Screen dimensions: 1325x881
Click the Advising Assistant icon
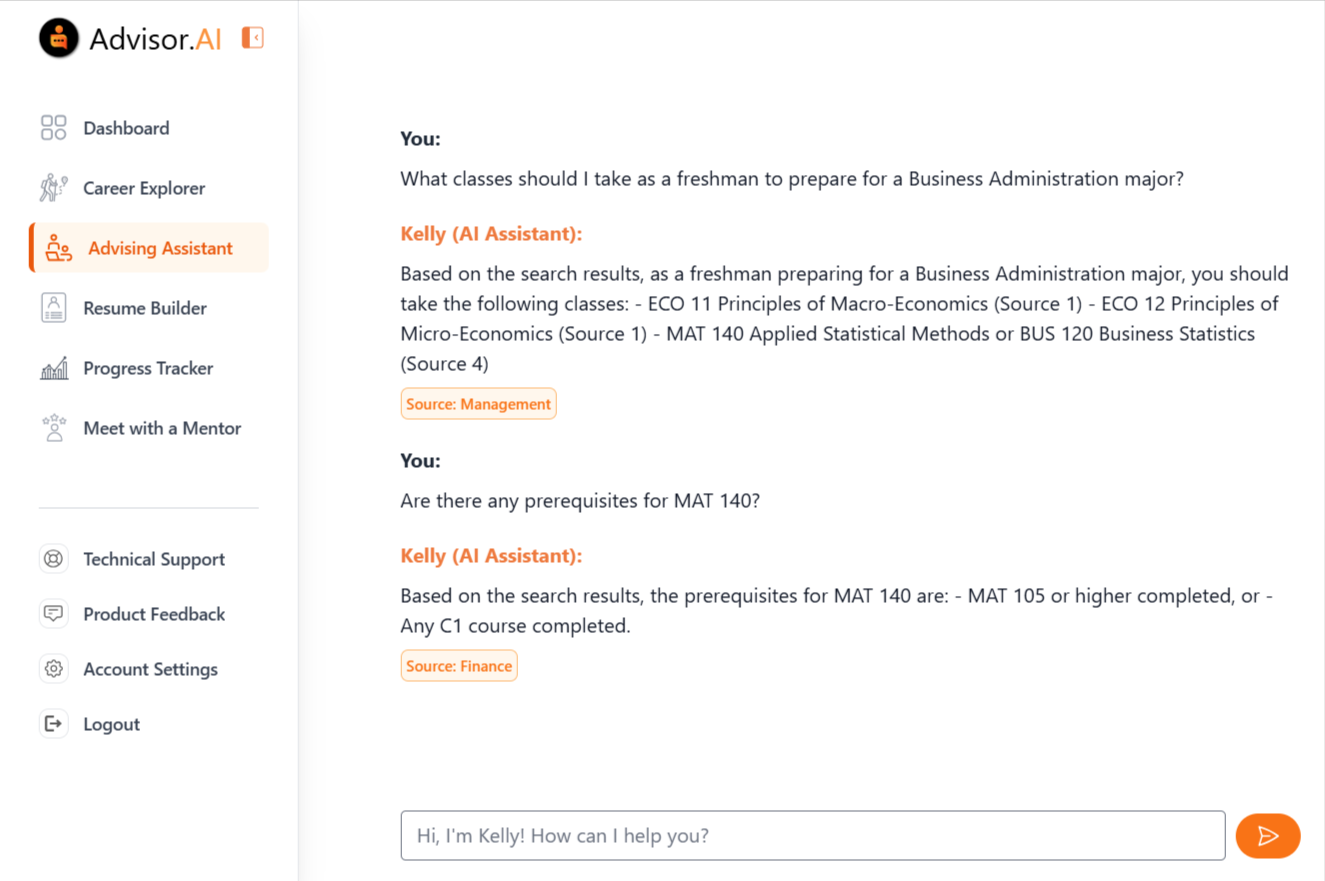(x=58, y=247)
